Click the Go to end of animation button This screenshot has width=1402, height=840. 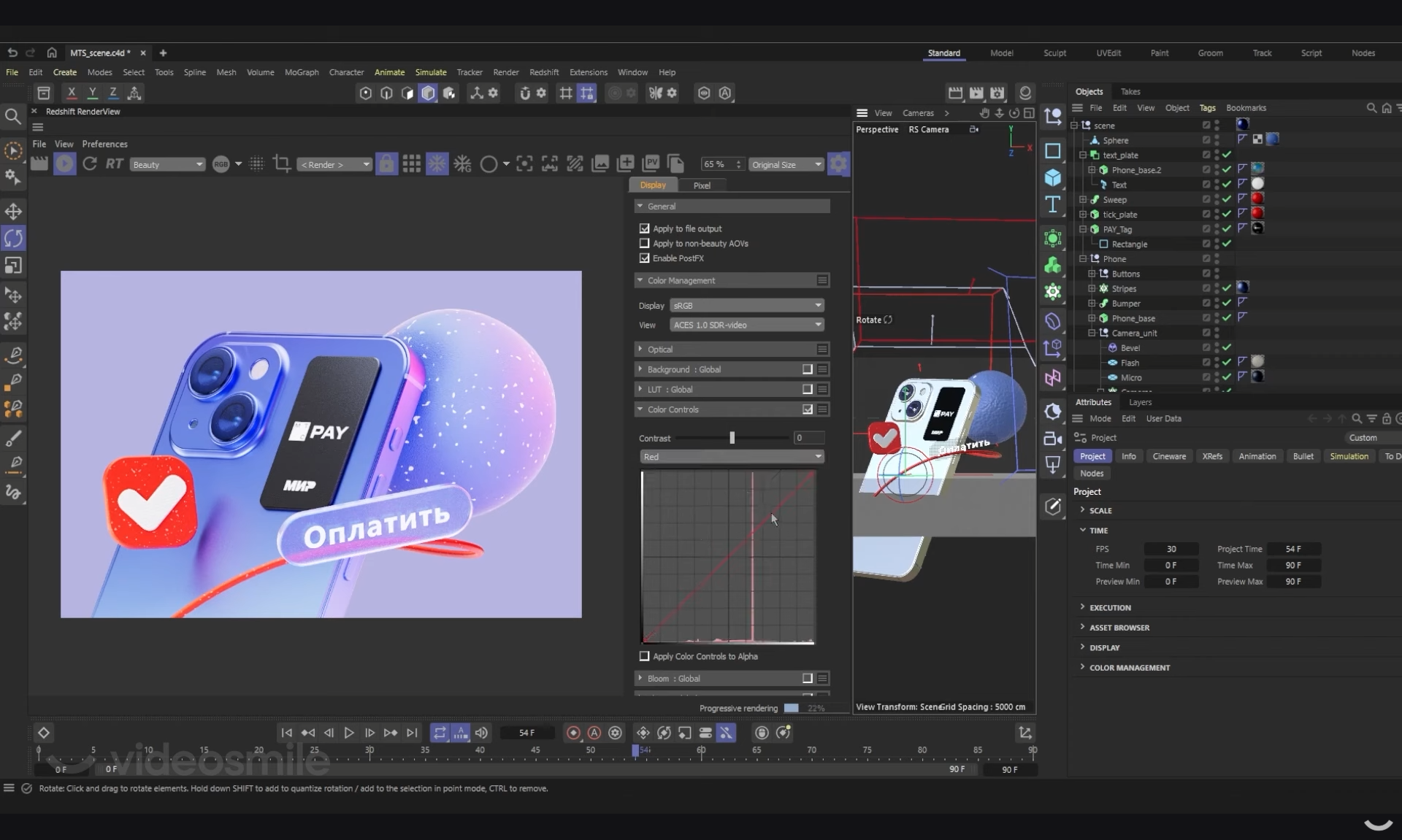click(x=412, y=733)
